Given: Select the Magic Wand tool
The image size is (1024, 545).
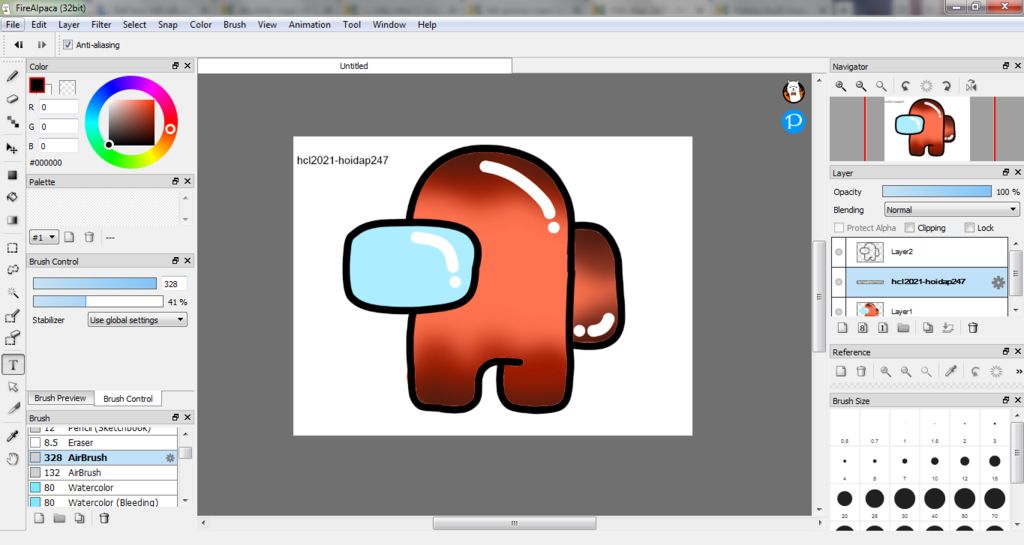Looking at the screenshot, I should tap(12, 292).
